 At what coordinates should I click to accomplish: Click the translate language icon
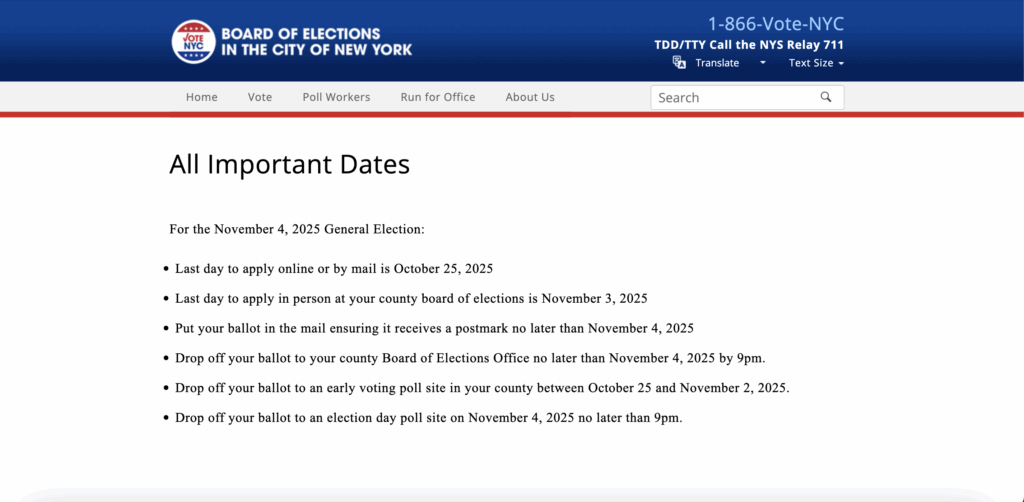pyautogui.click(x=679, y=62)
